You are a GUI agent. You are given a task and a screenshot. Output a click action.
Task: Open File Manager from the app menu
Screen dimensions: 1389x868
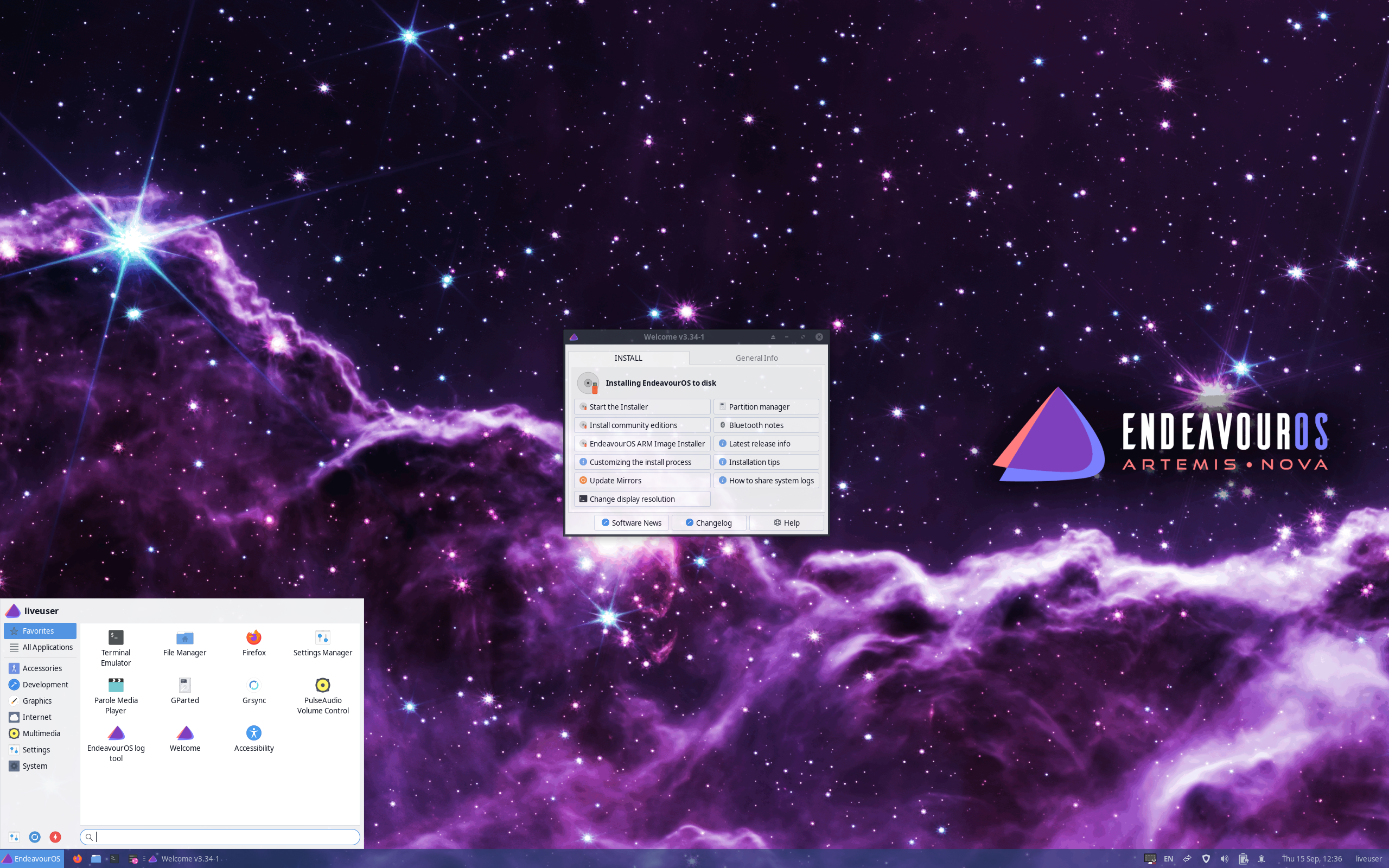point(184,643)
